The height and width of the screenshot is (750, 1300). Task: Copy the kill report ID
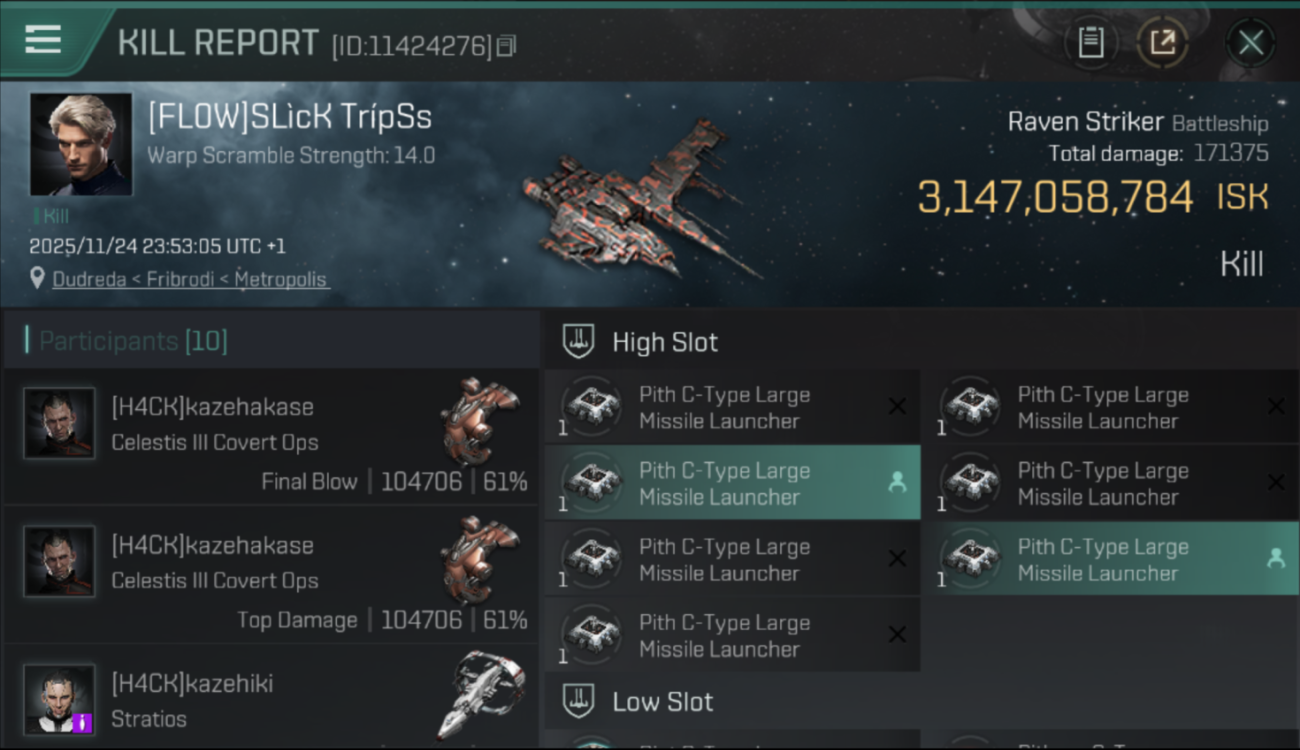(506, 46)
